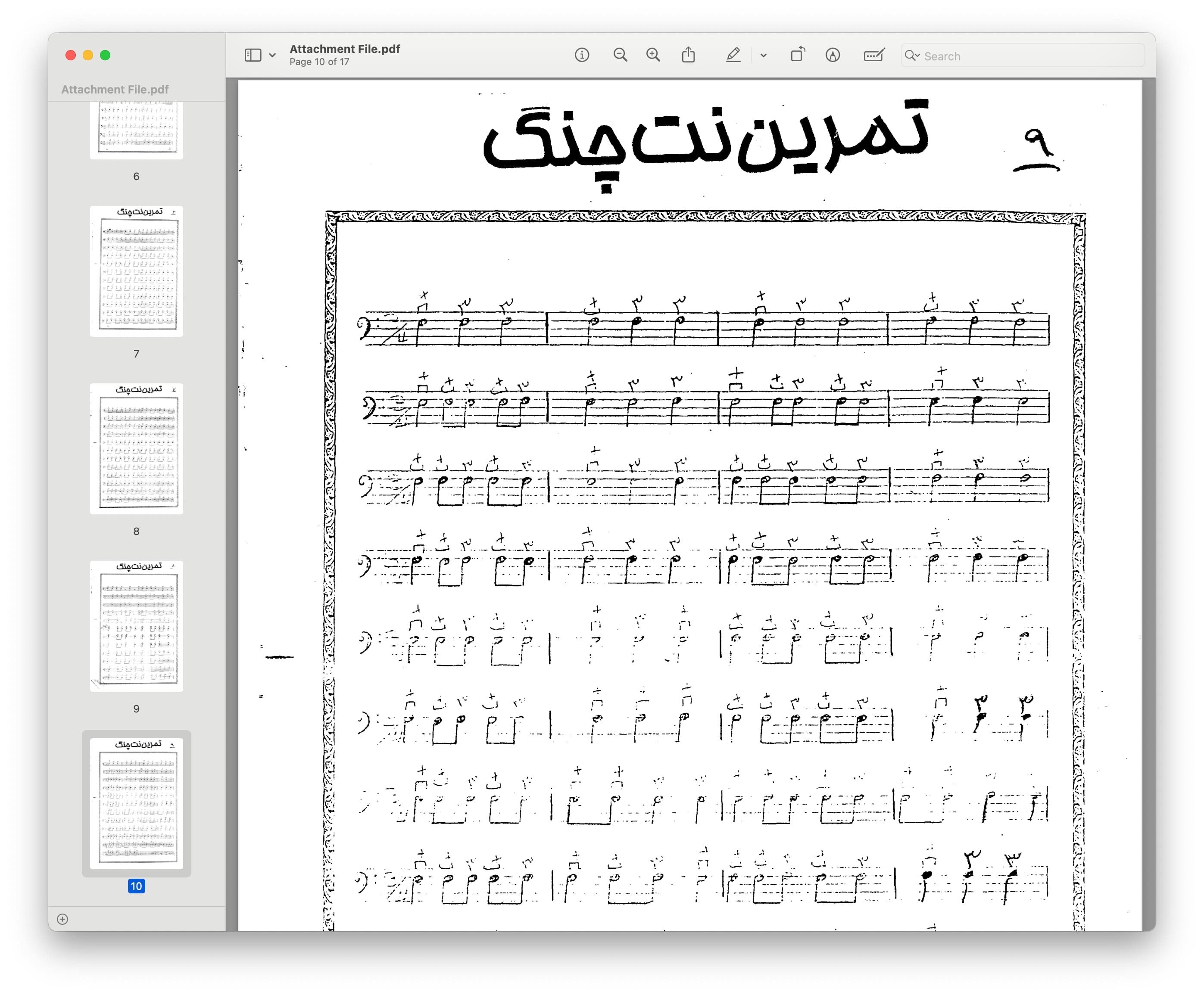This screenshot has width=1204, height=995.
Task: Select page 7 thumbnail in sidebar
Action: point(137,271)
